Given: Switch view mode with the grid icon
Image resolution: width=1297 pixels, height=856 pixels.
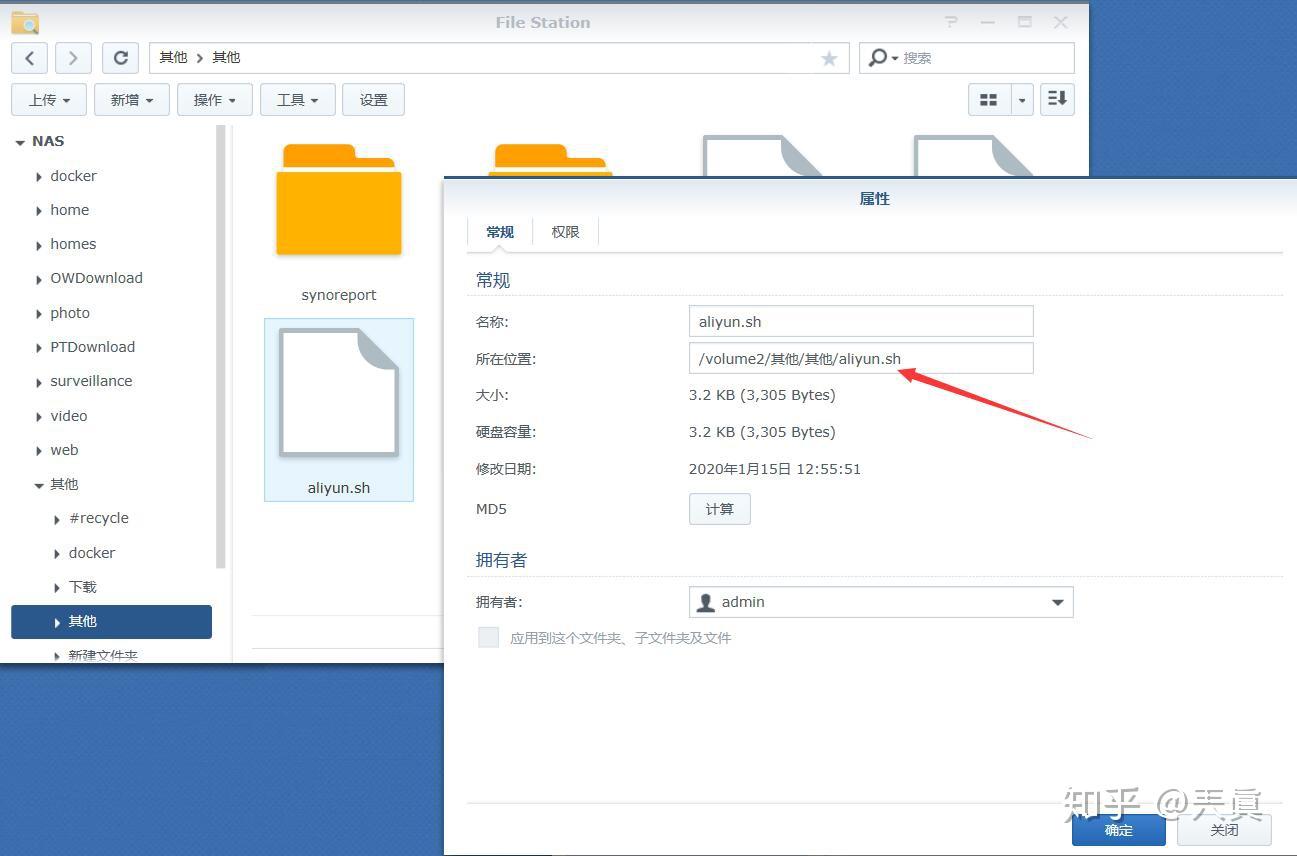Looking at the screenshot, I should point(988,99).
